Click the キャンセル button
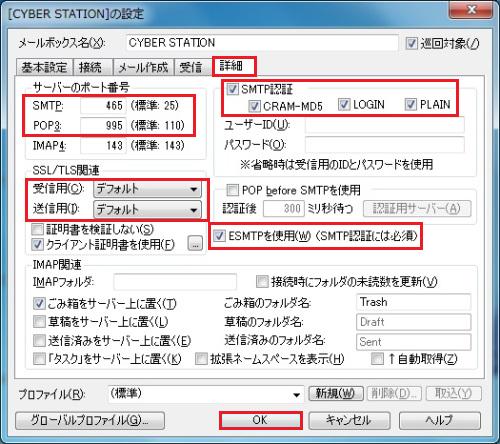Image resolution: width=500 pixels, height=444 pixels. 349,420
